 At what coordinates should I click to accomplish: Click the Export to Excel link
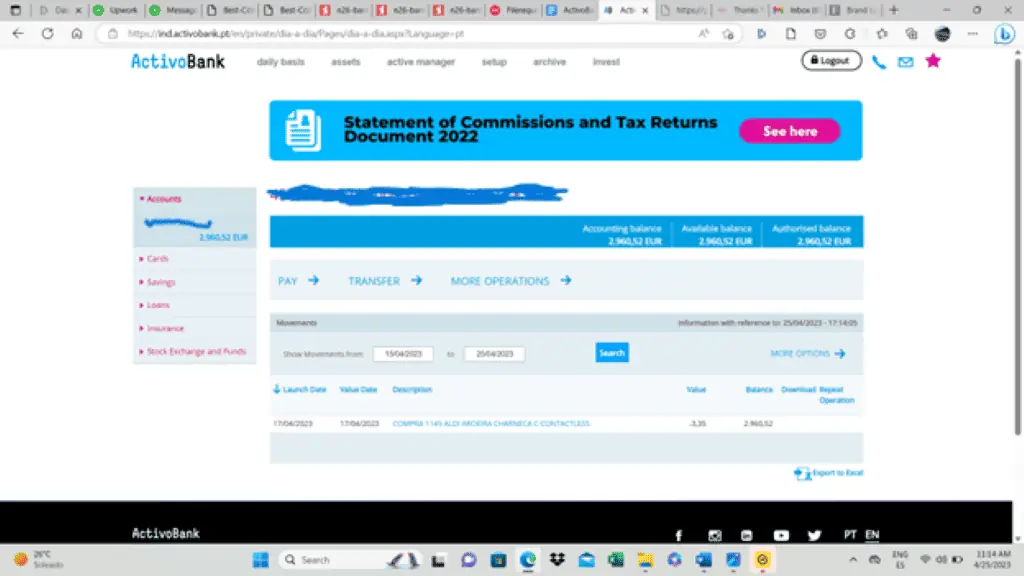(829, 473)
